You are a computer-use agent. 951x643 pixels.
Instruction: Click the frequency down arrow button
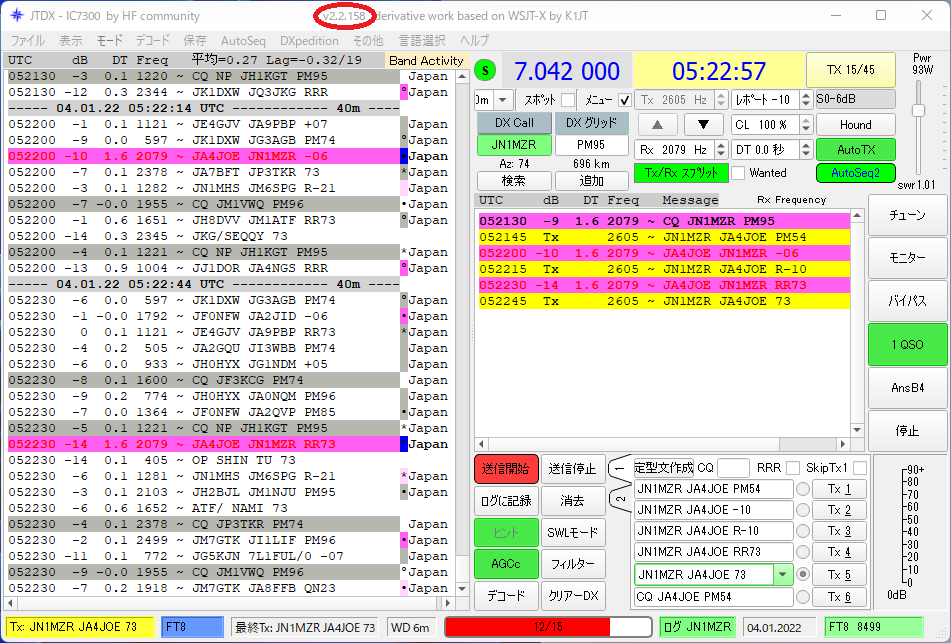pos(703,125)
